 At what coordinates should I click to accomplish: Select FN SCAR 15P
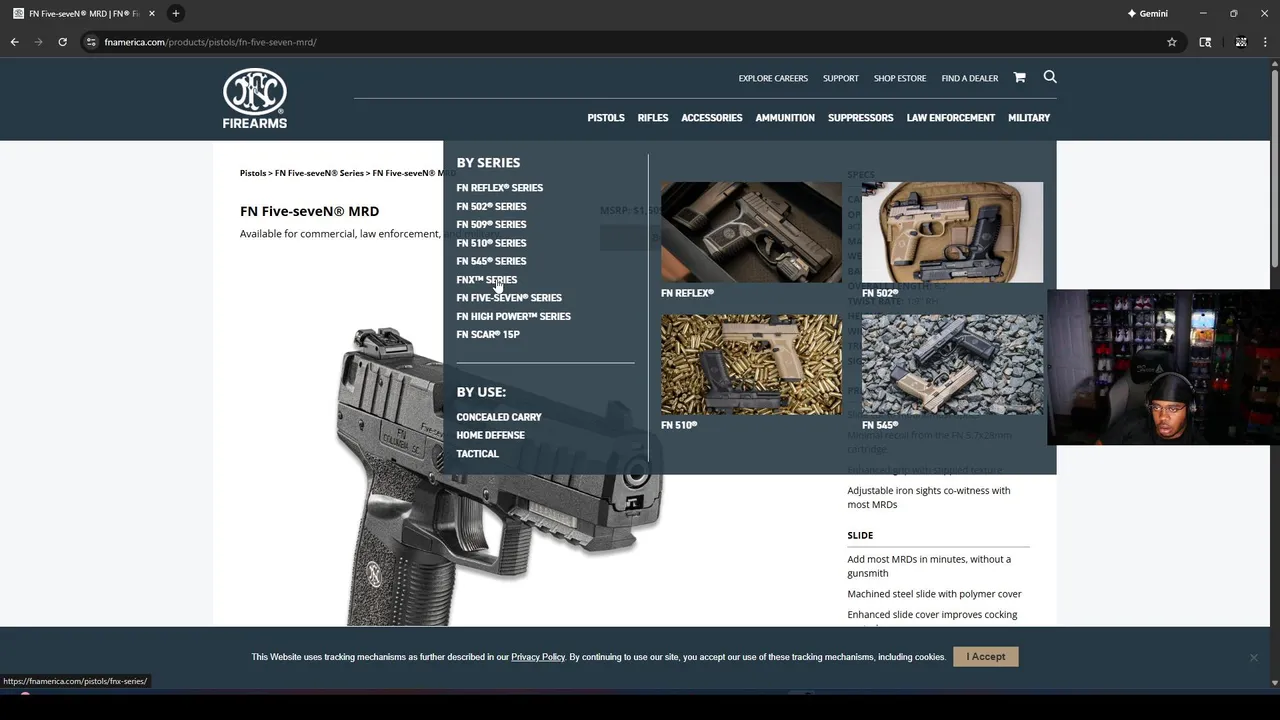pos(488,335)
